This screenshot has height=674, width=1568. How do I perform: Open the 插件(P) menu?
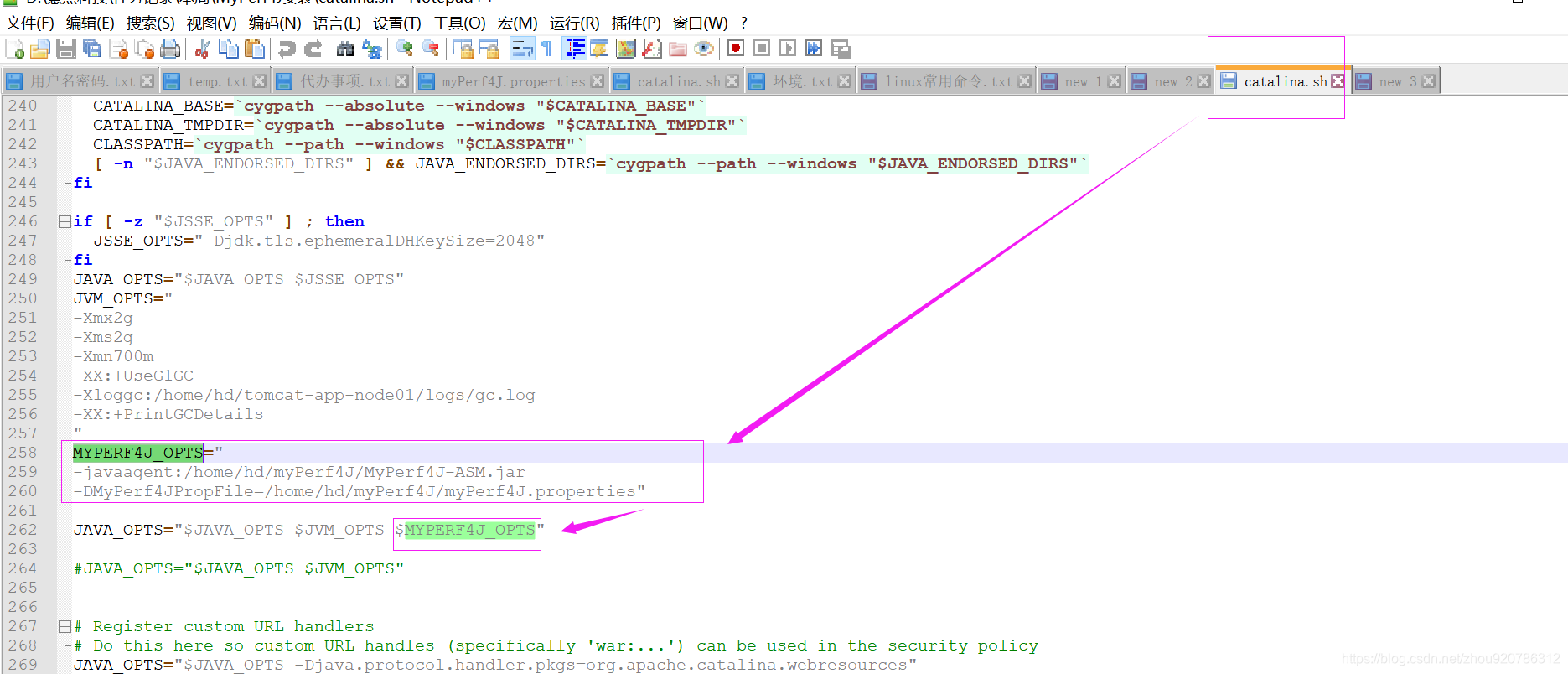(x=636, y=23)
